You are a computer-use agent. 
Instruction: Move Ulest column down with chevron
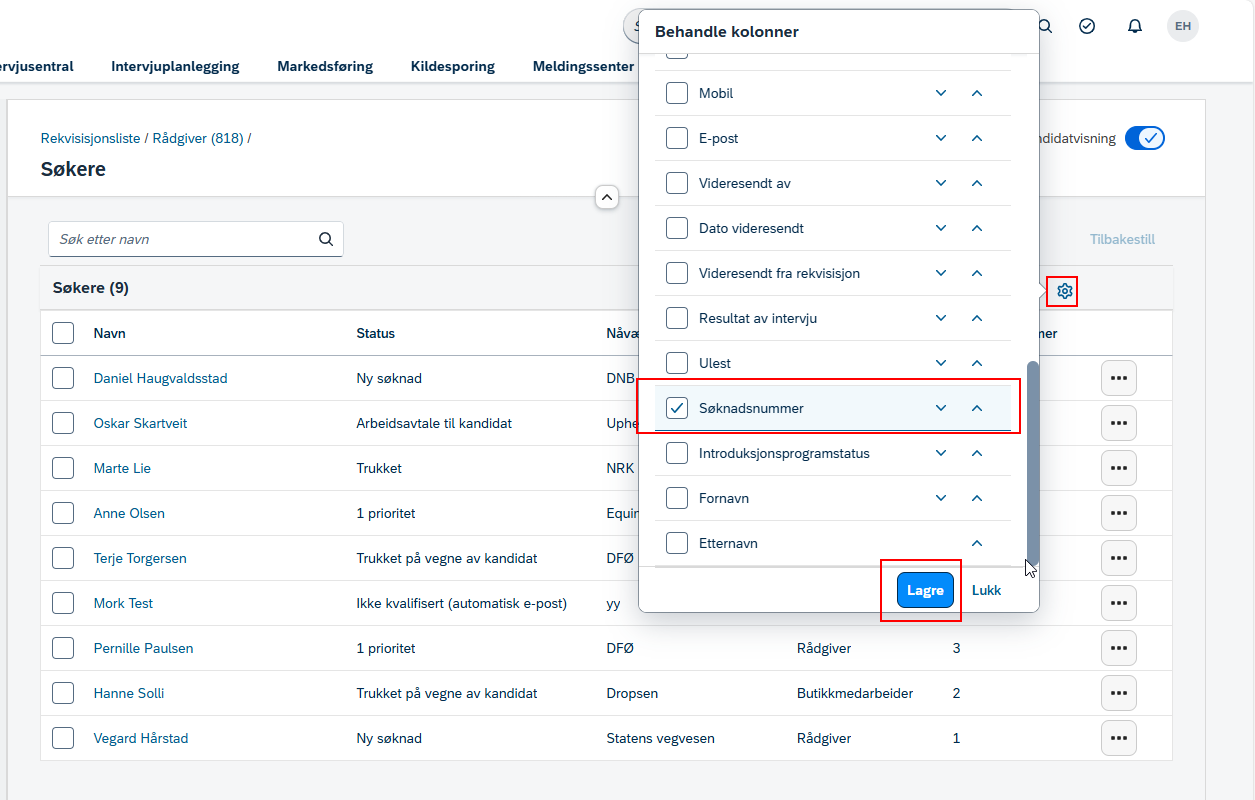[941, 363]
